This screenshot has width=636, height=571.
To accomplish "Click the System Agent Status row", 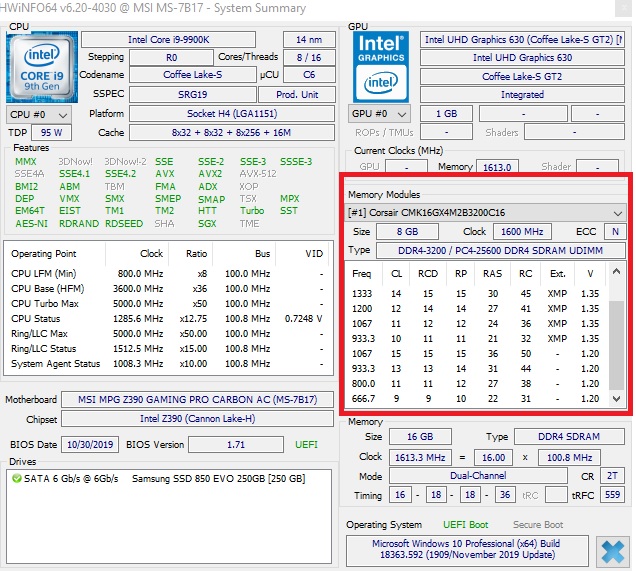I will 168,364.
